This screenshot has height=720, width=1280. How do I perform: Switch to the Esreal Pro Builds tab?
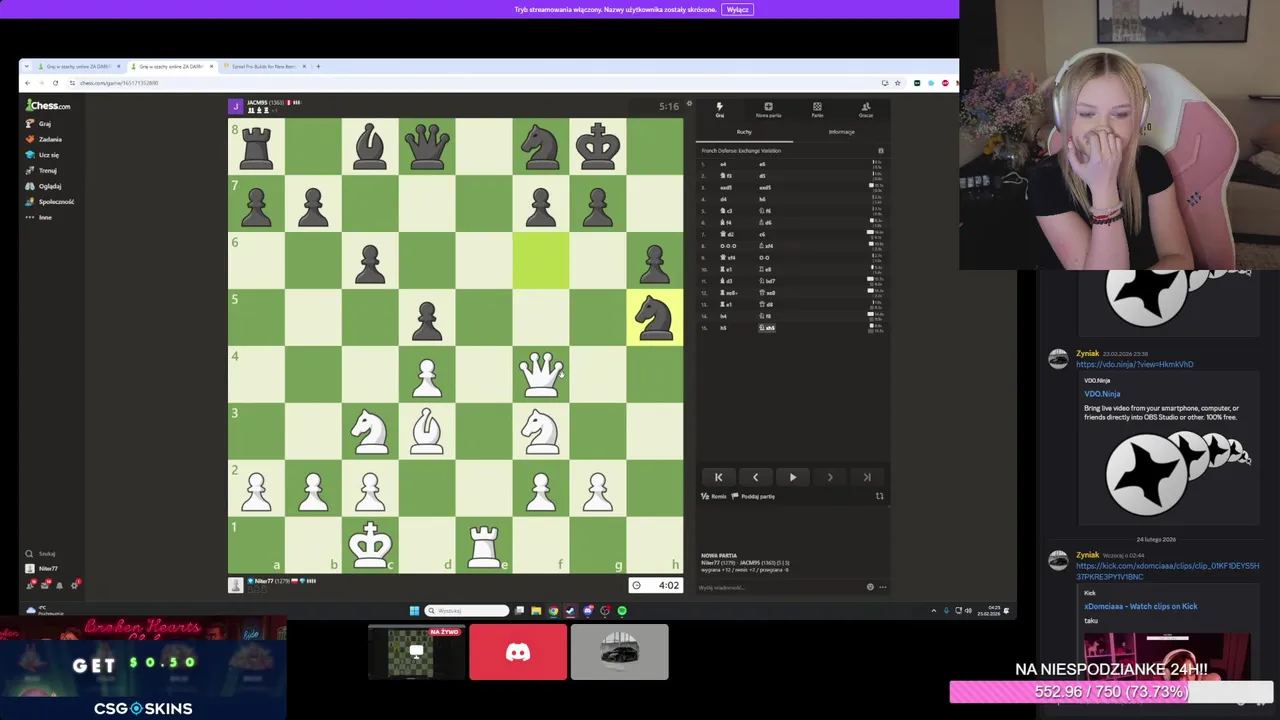[x=263, y=66]
